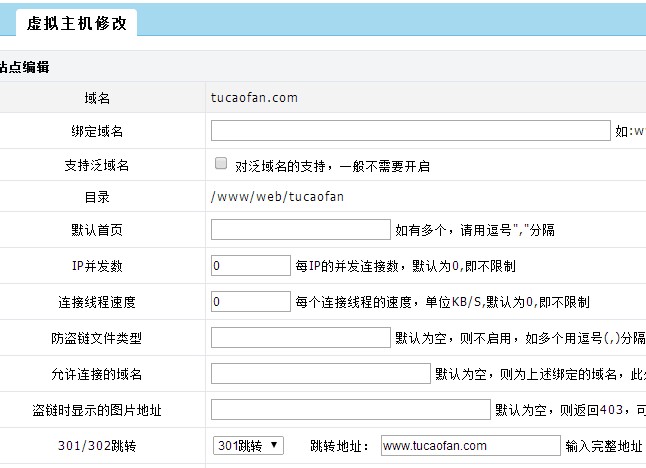Click the tucaofan.com domain name value
Viewport: 646px width, 468px height.
(254, 97)
